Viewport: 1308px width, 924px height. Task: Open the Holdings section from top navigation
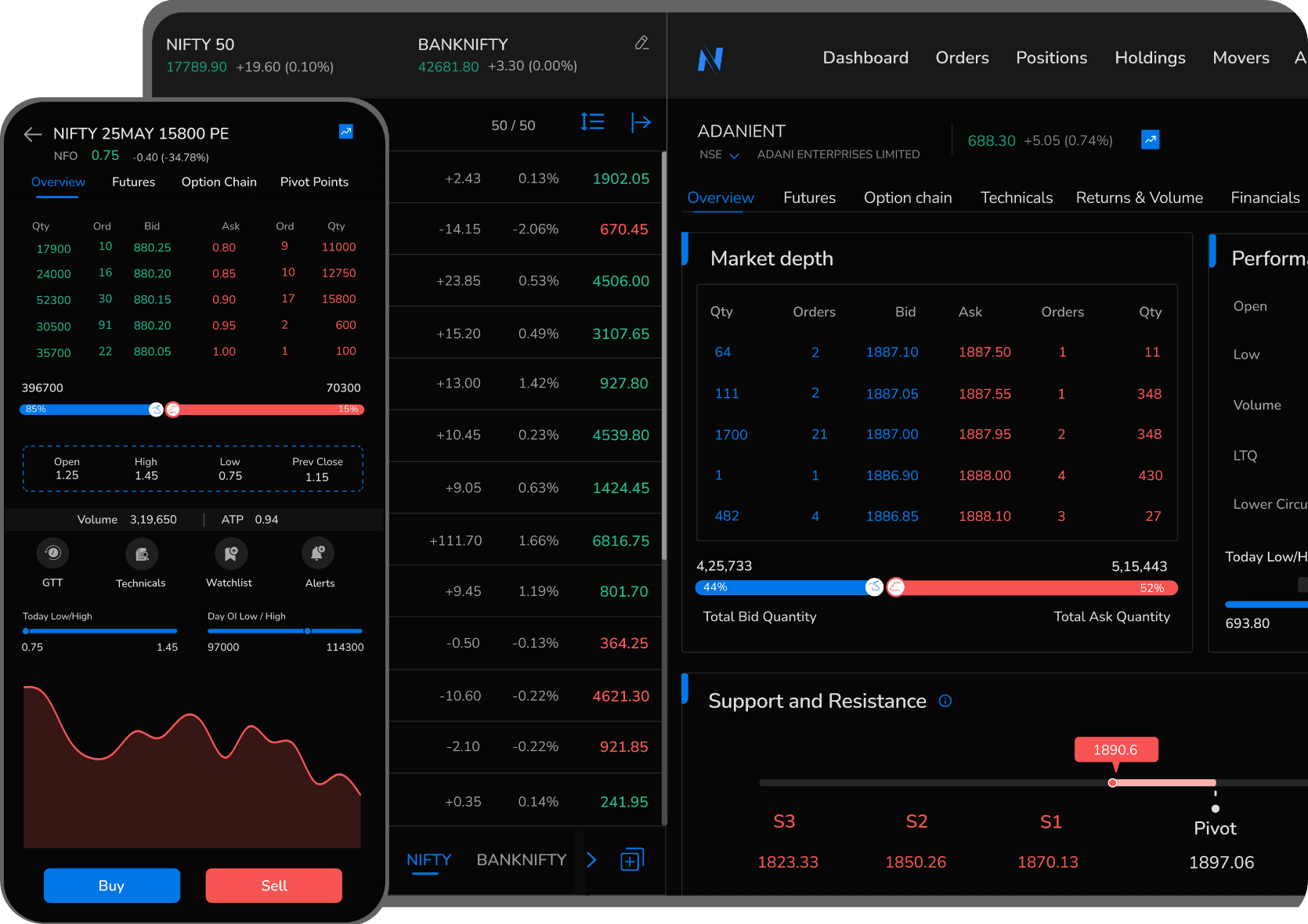coord(1150,57)
